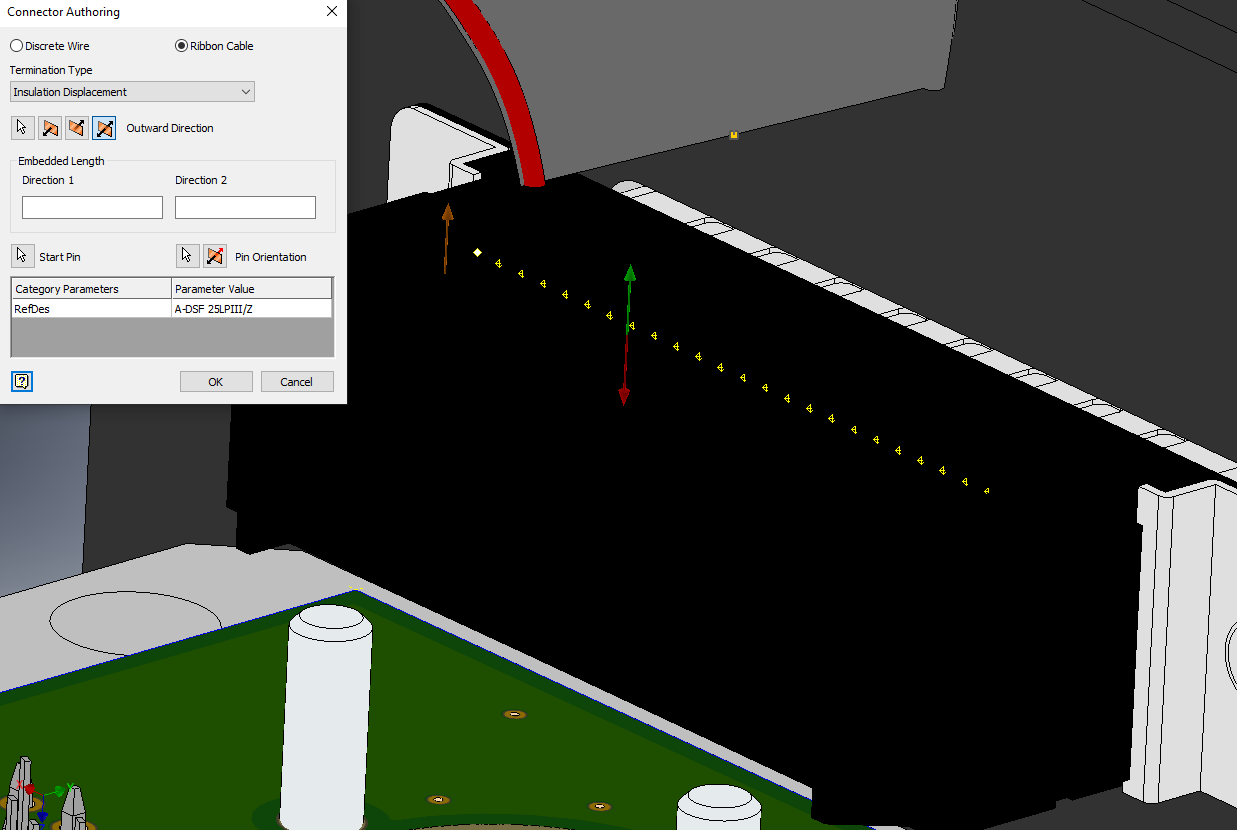Click the highlighted bidirectional outward direction icon
Viewport: 1237px width, 830px height.
coord(104,127)
